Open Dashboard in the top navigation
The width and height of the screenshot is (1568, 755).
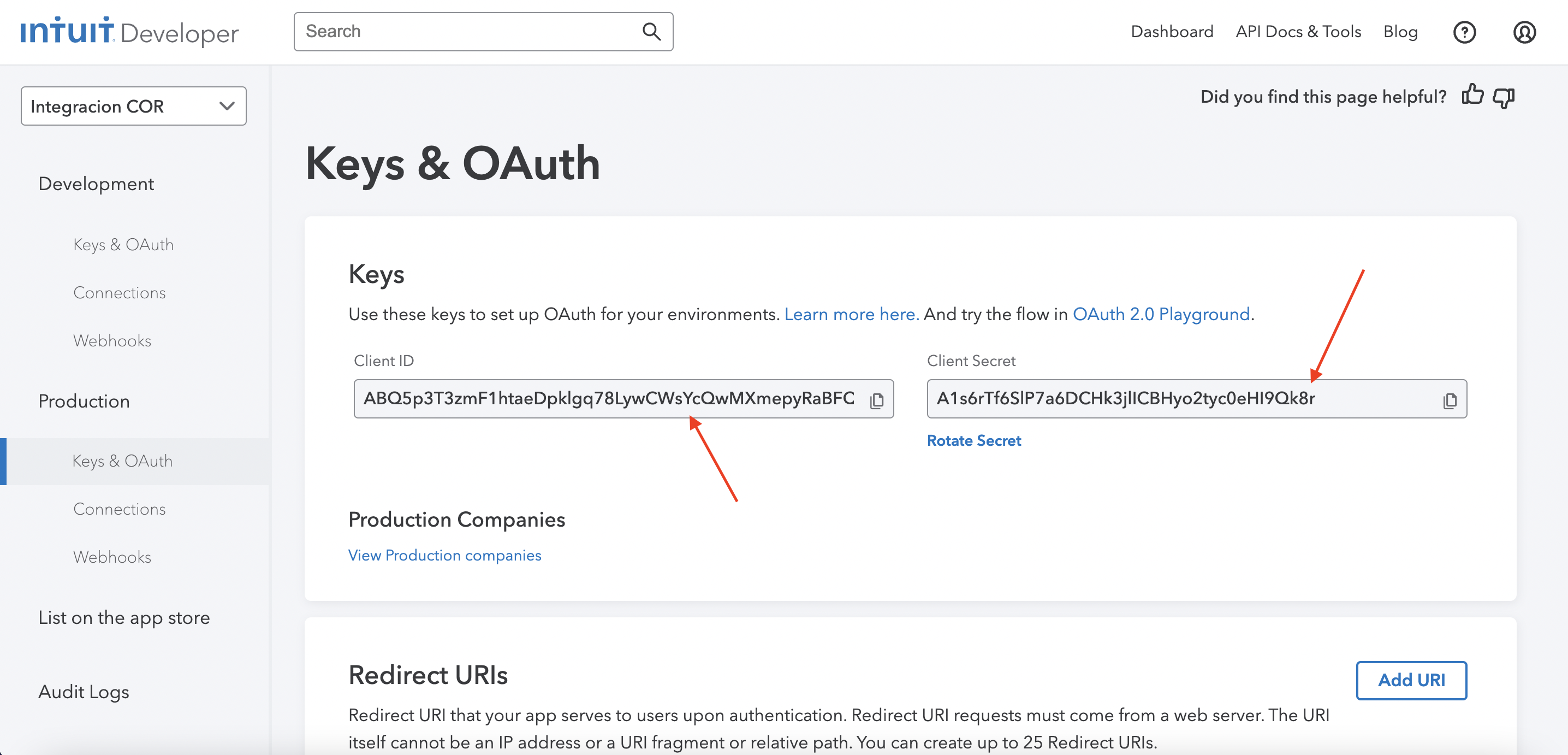coord(1172,32)
